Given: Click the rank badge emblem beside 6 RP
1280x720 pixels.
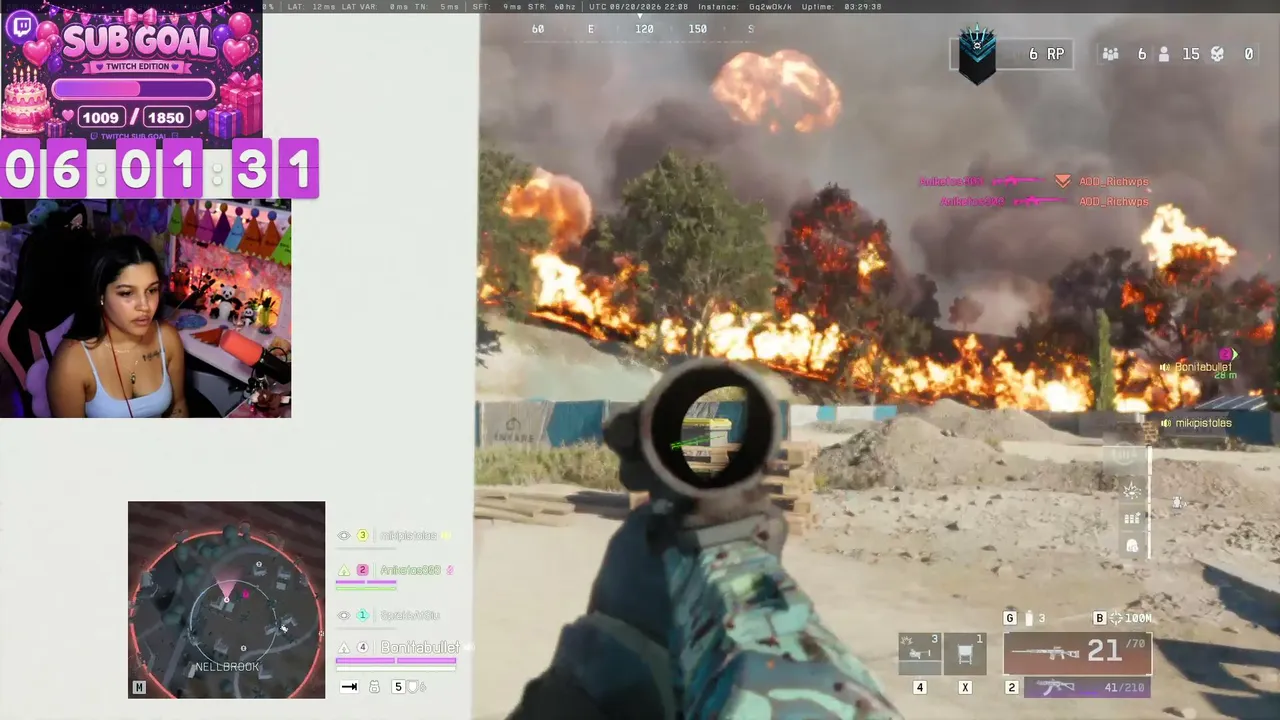Looking at the screenshot, I should pos(977,55).
